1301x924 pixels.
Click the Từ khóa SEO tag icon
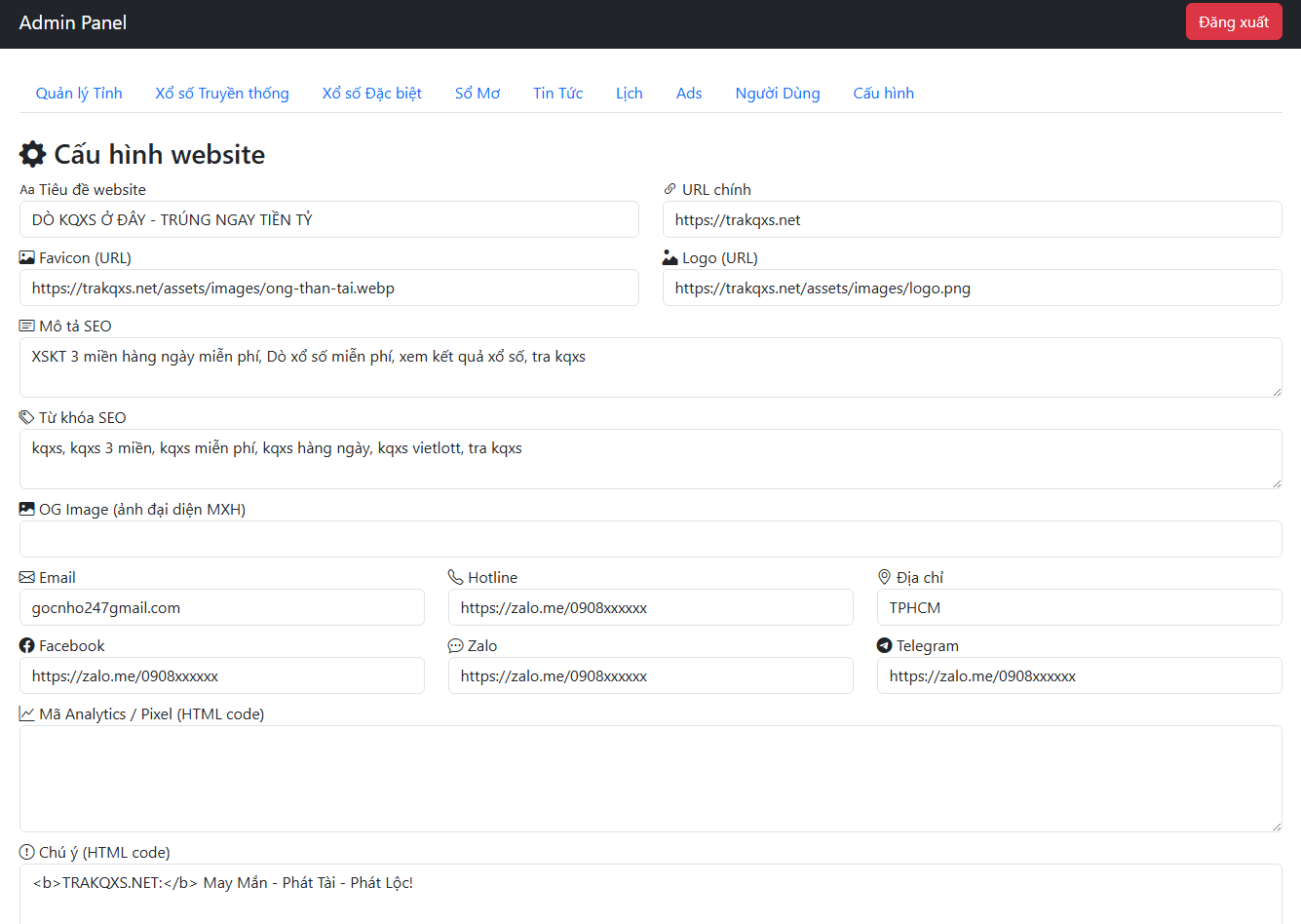[26, 417]
